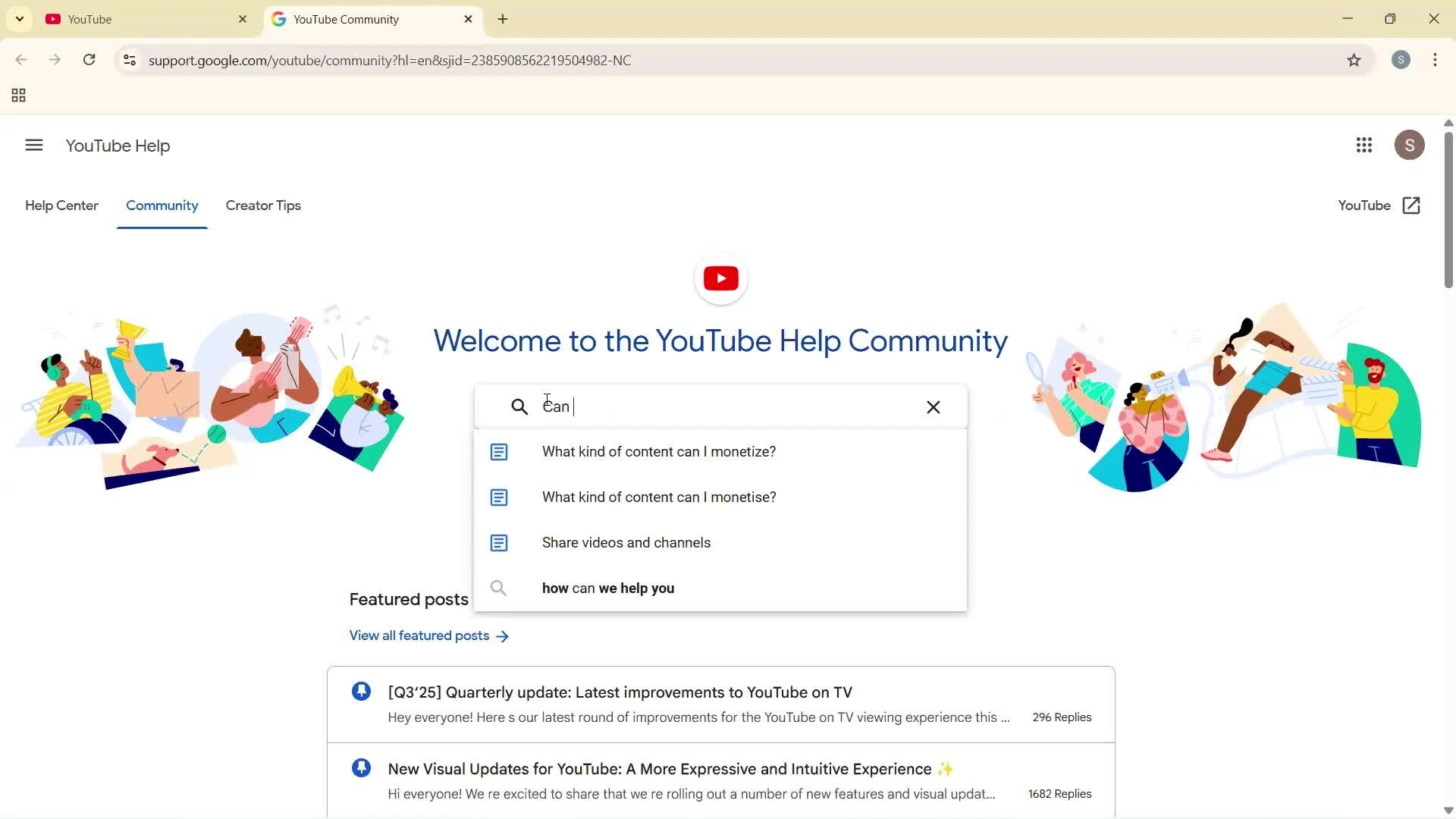This screenshot has height=819, width=1456.
Task: Switch to the Help Center tab
Action: coord(61,206)
